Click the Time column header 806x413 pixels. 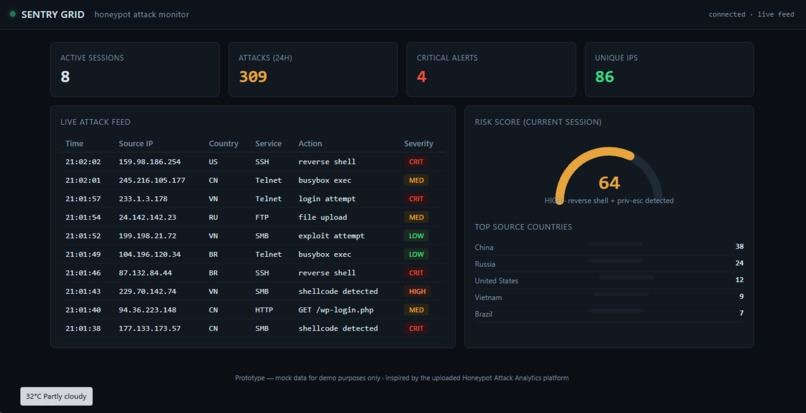[x=74, y=143]
